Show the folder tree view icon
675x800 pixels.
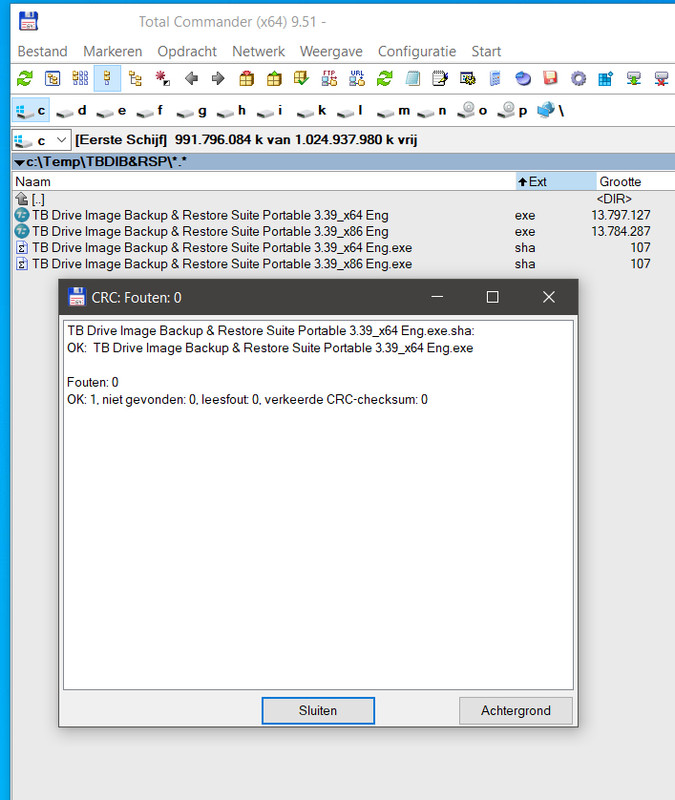135,79
